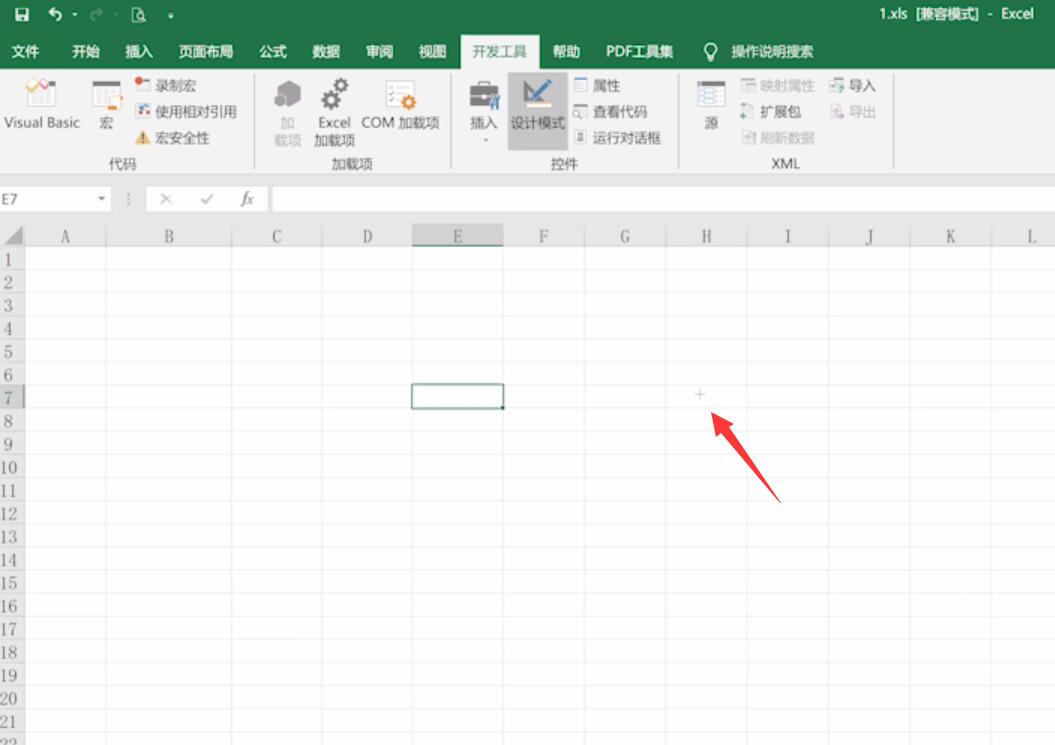Open the Visual Basic editor
The height and width of the screenshot is (745, 1055).
tap(42, 104)
